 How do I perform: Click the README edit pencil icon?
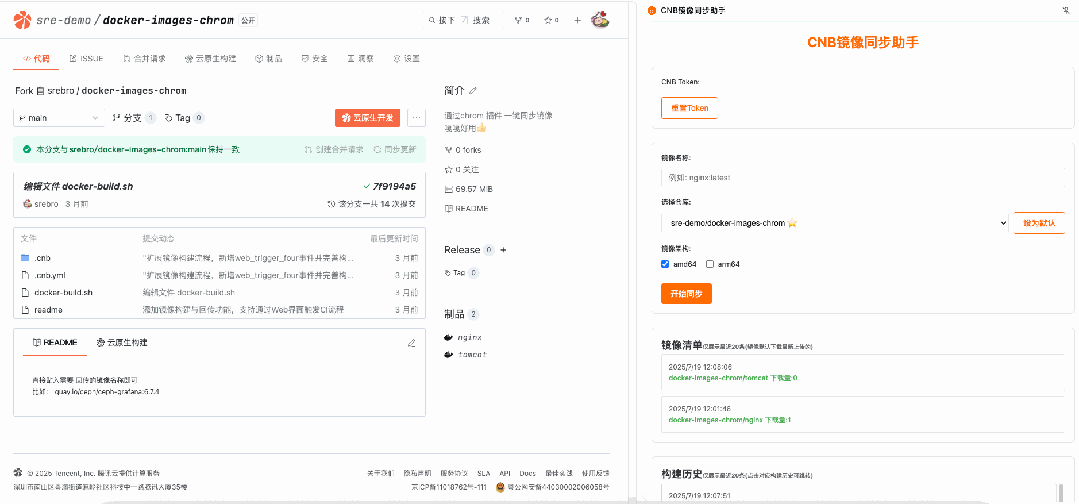(x=412, y=342)
